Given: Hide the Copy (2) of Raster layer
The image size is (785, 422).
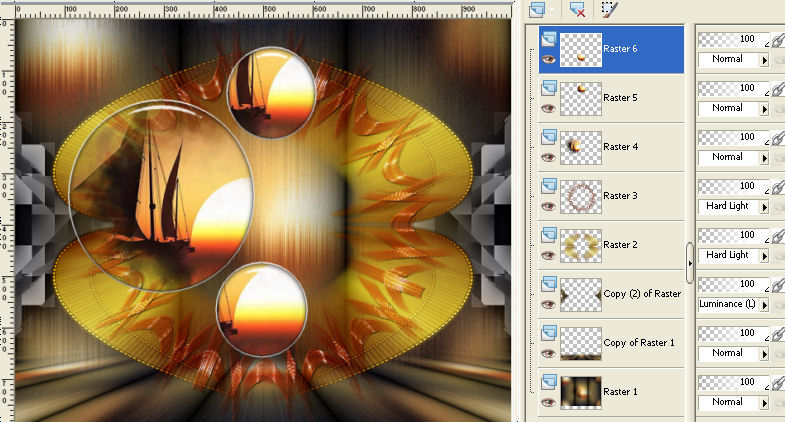Looking at the screenshot, I should coord(549,305).
